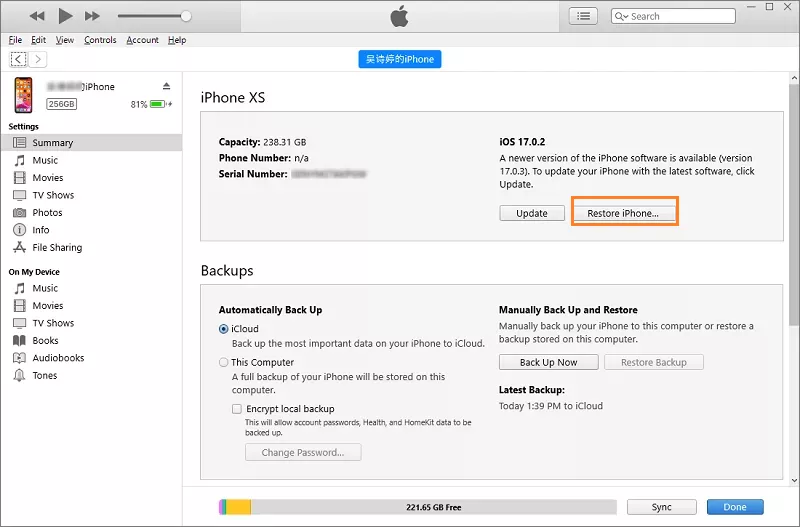Screen dimensions: 800x527
Task: Select the iCloud backup radio button
Action: [x=223, y=329]
